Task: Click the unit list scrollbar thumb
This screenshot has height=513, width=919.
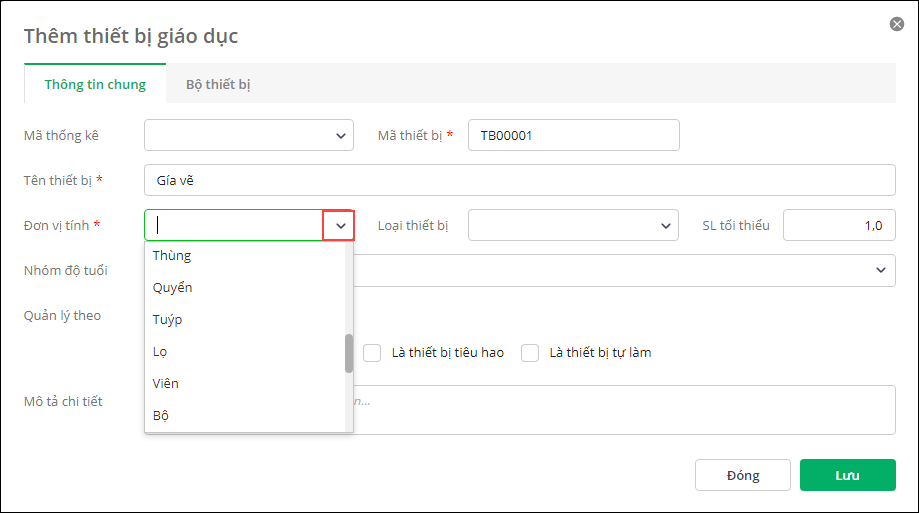Action: pyautogui.click(x=349, y=353)
